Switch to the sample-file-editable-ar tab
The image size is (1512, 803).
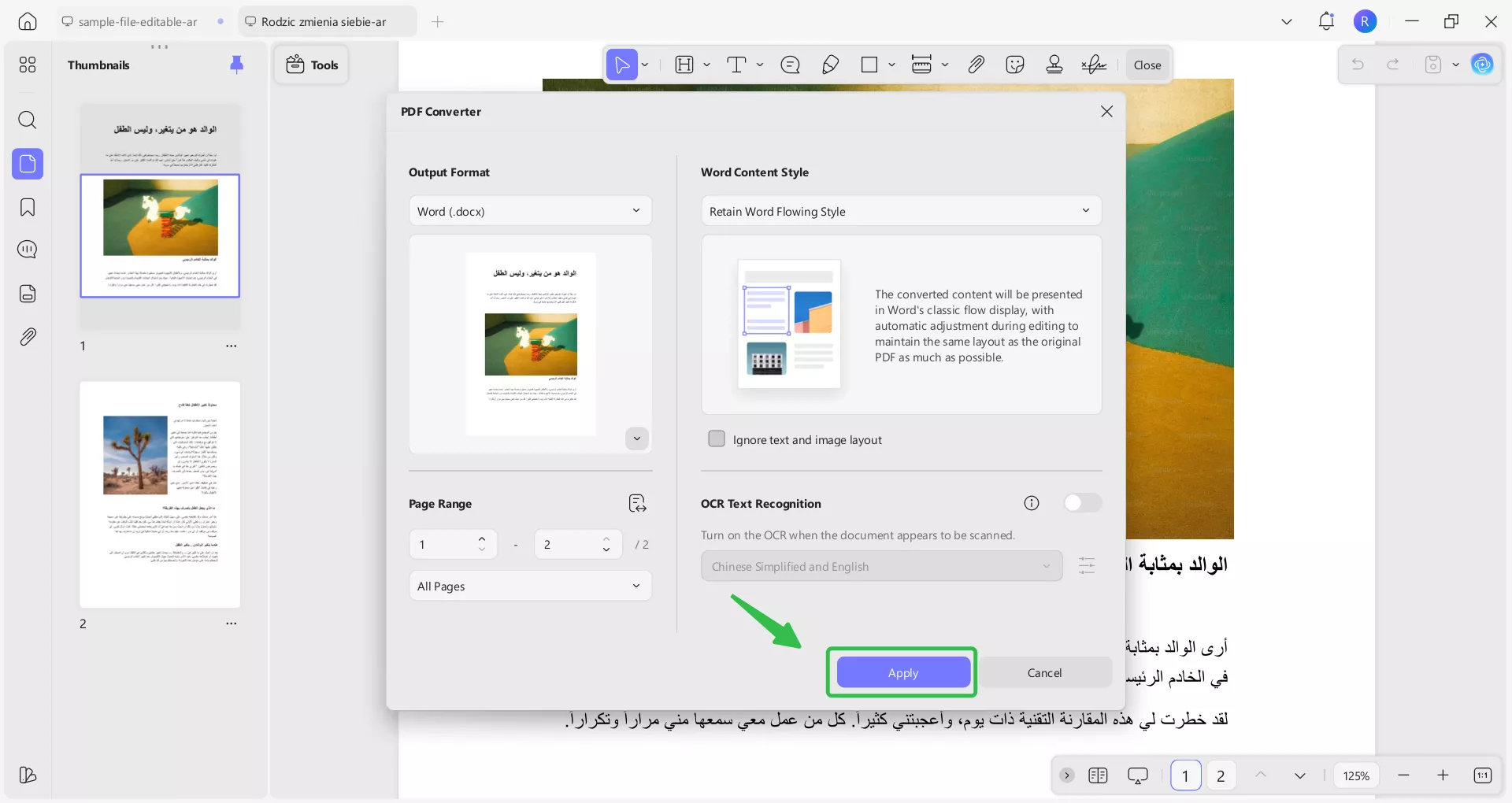coord(138,21)
